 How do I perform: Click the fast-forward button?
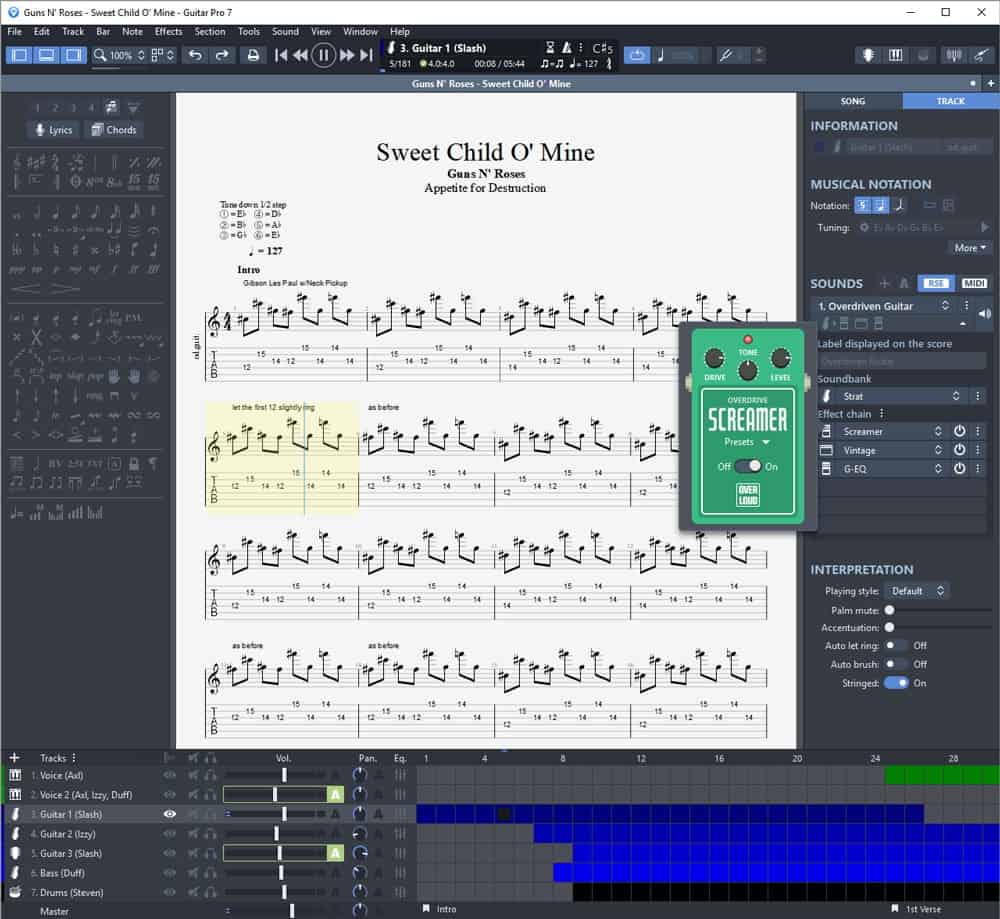pyautogui.click(x=347, y=55)
